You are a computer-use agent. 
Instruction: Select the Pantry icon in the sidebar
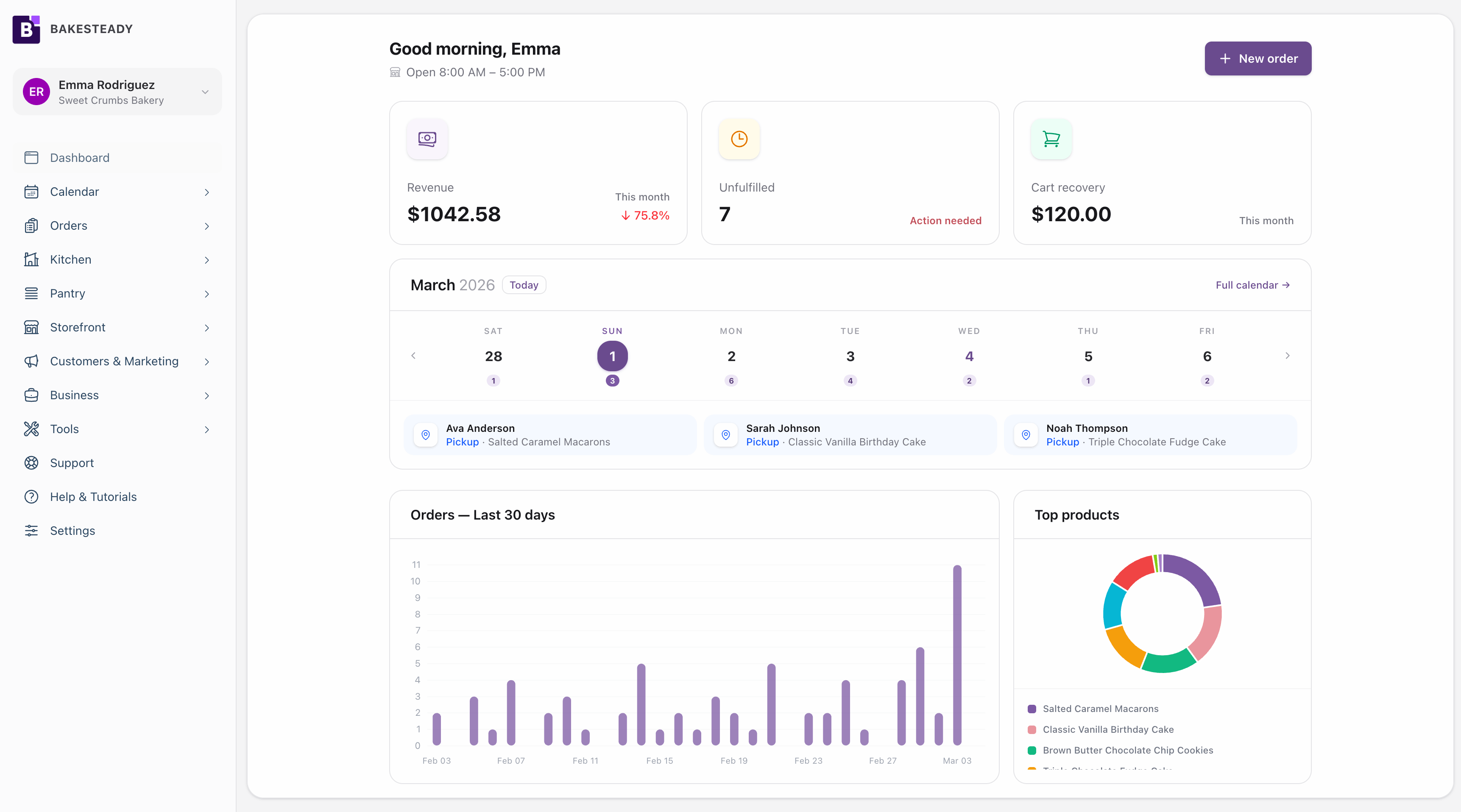pos(32,293)
